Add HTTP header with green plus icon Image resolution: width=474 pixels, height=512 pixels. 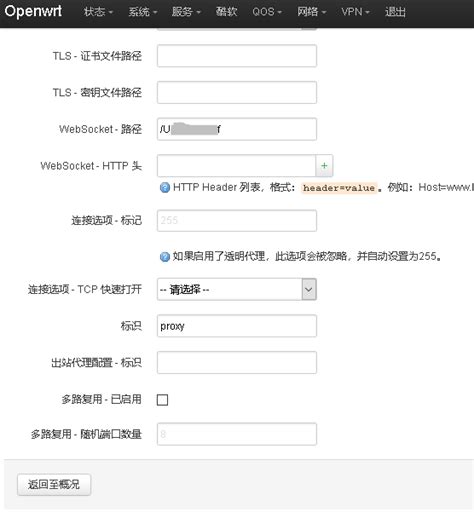tap(324, 166)
